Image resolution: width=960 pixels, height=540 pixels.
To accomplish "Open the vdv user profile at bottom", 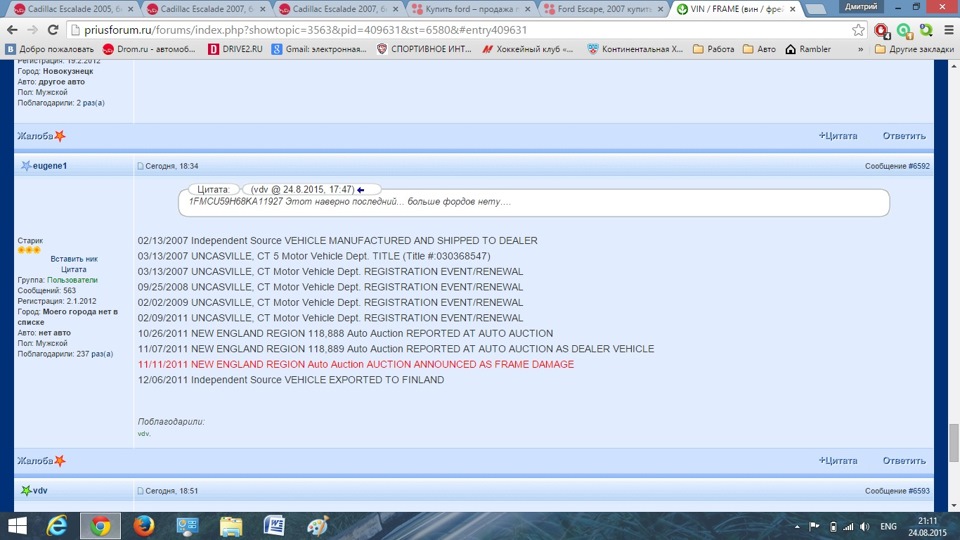I will [40, 490].
